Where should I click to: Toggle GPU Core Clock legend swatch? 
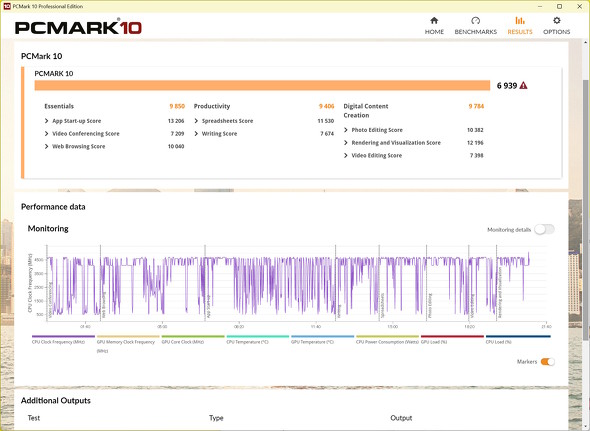[x=193, y=337]
